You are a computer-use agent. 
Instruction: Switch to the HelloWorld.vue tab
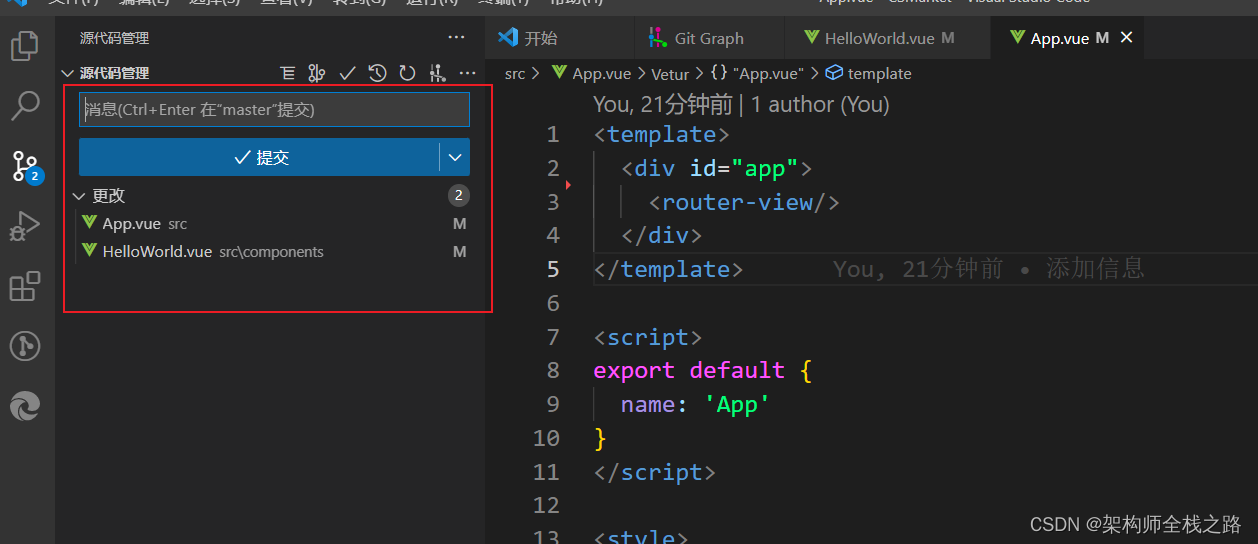(879, 38)
